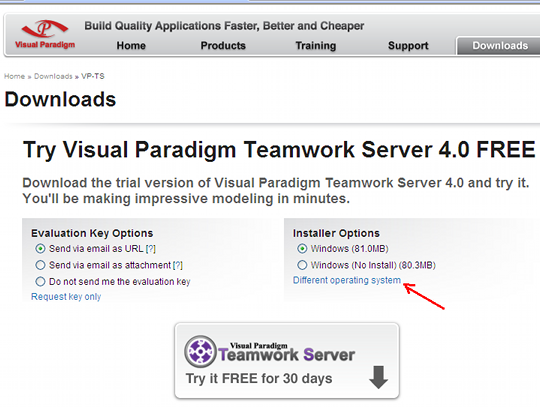Click Teamwork Server free trial download button
Image resolution: width=540 pixels, height=407 pixels.
pyautogui.click(x=287, y=361)
